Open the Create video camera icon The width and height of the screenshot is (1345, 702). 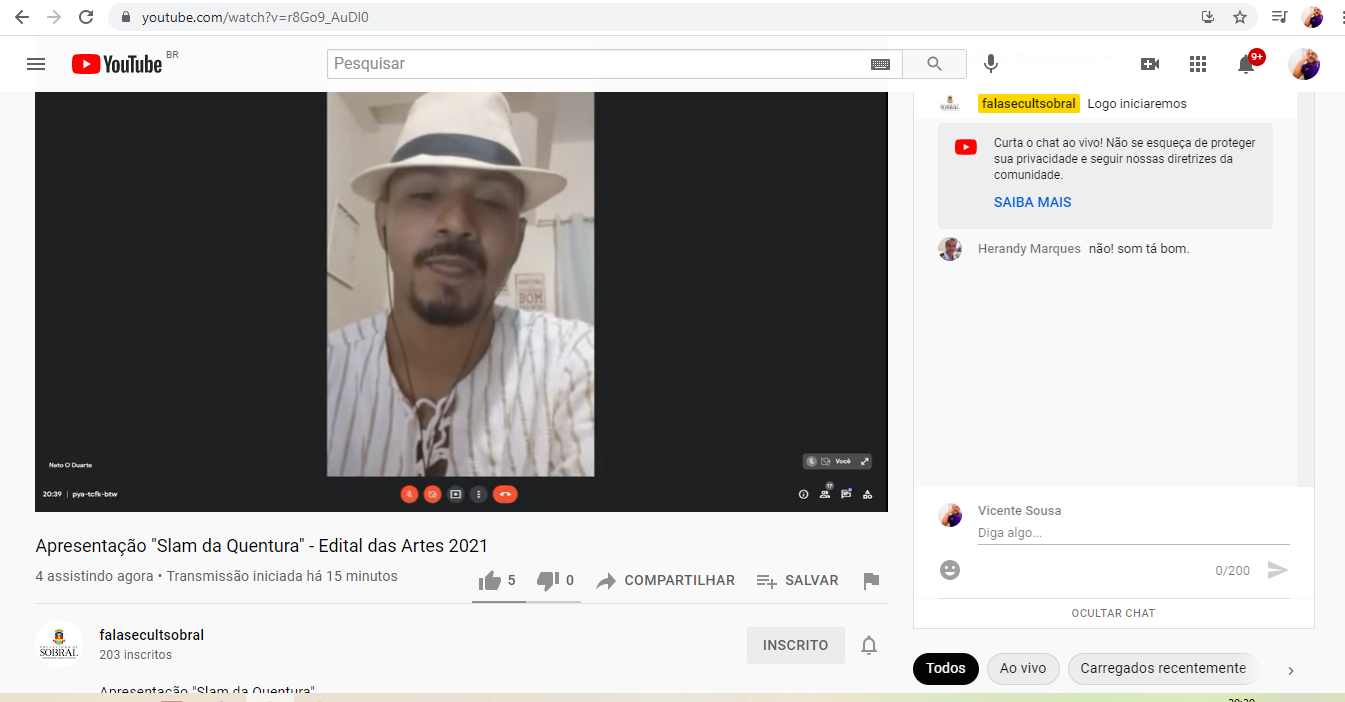[x=1150, y=64]
